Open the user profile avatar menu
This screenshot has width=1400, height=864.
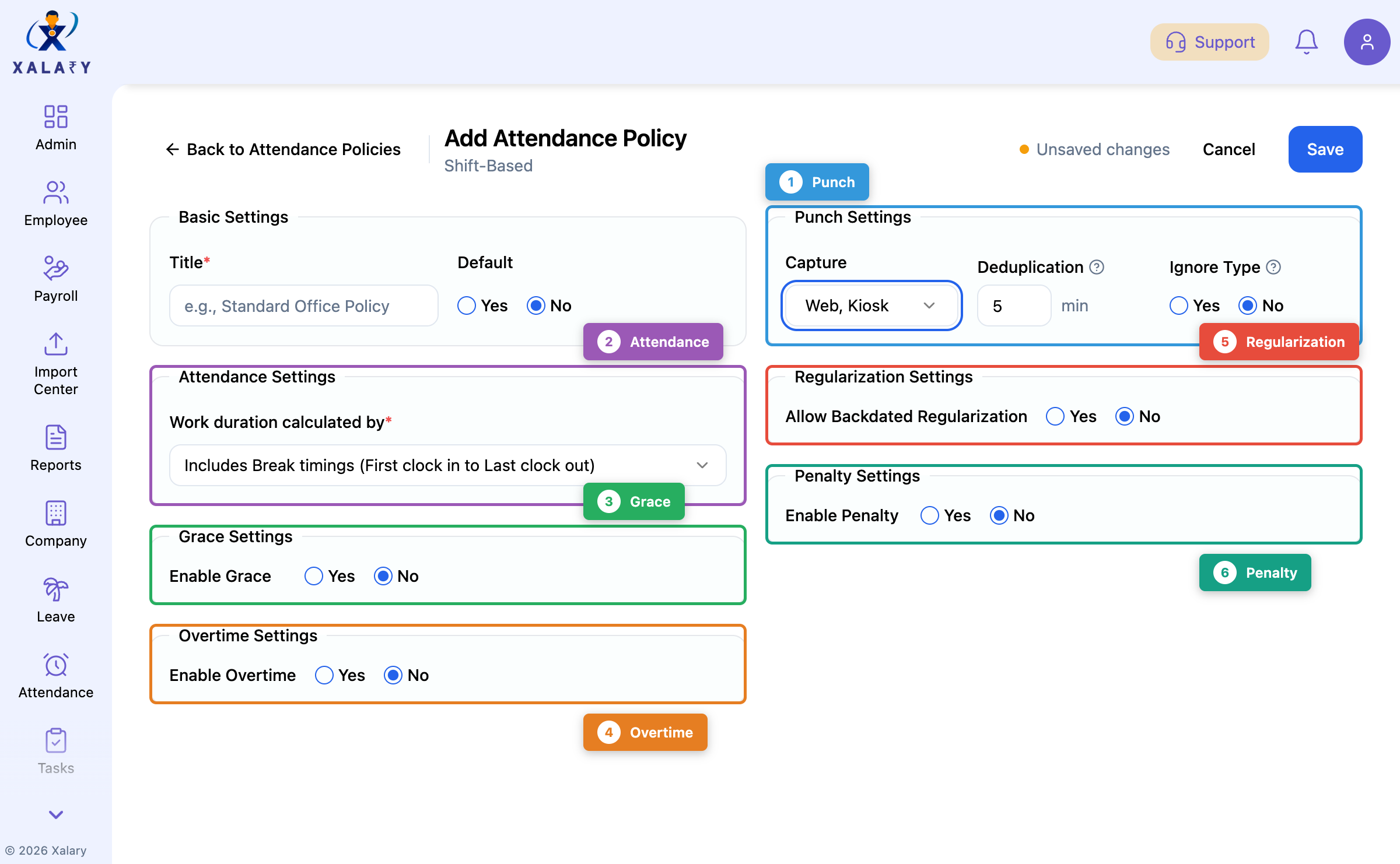point(1367,41)
